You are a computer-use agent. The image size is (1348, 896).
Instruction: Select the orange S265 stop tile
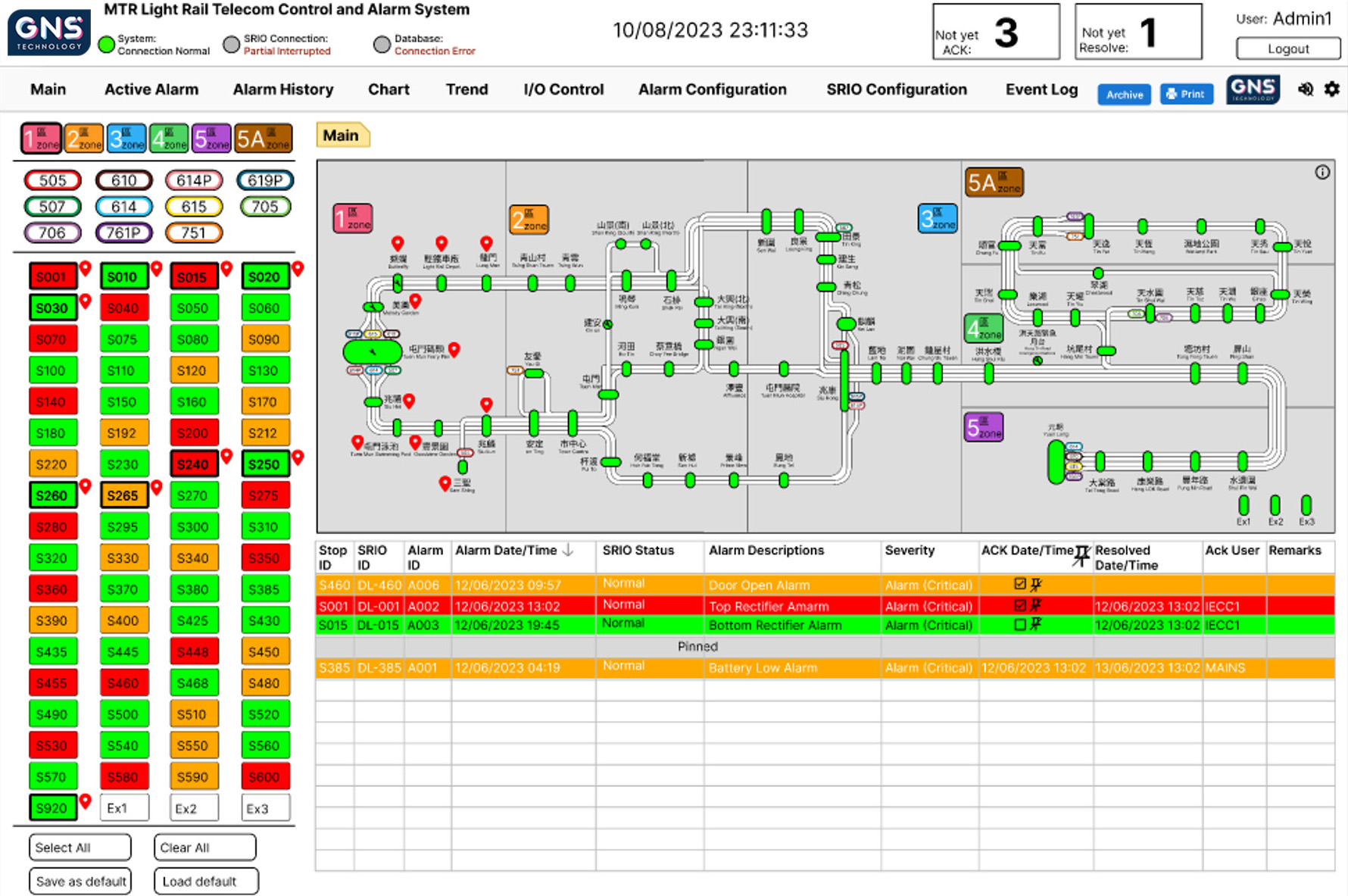tap(123, 495)
